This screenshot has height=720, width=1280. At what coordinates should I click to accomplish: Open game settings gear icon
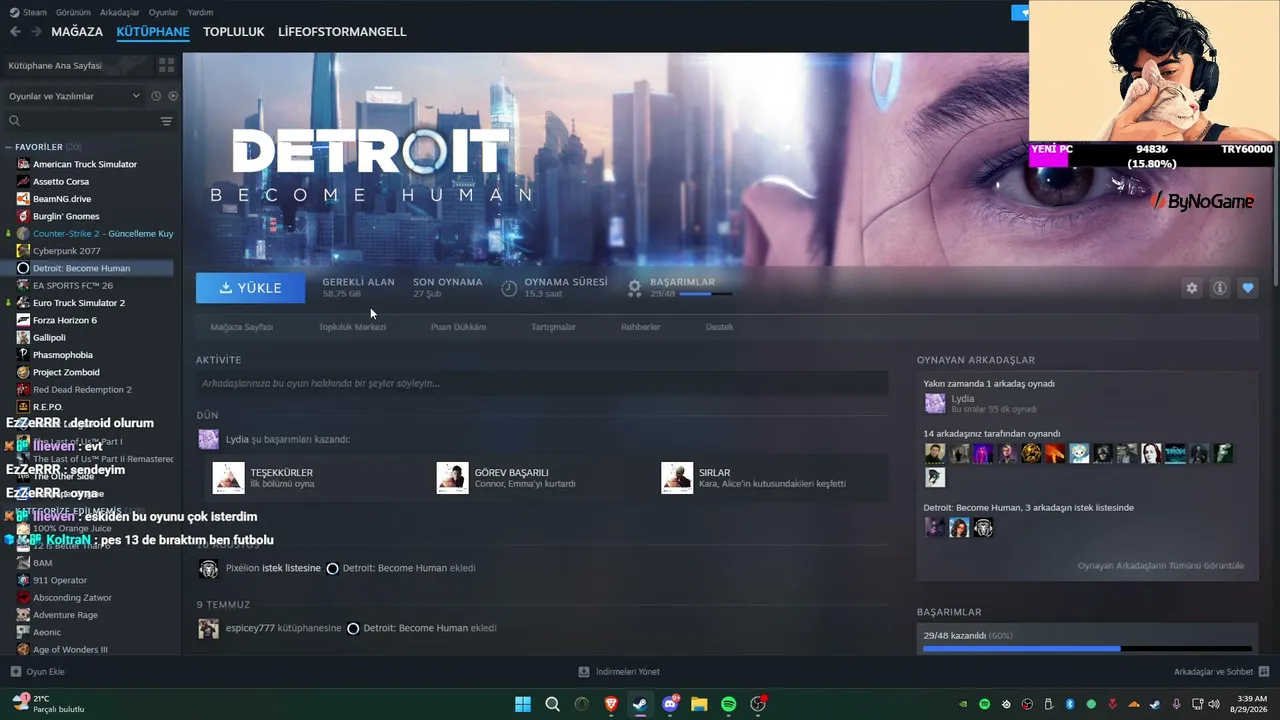click(1192, 288)
